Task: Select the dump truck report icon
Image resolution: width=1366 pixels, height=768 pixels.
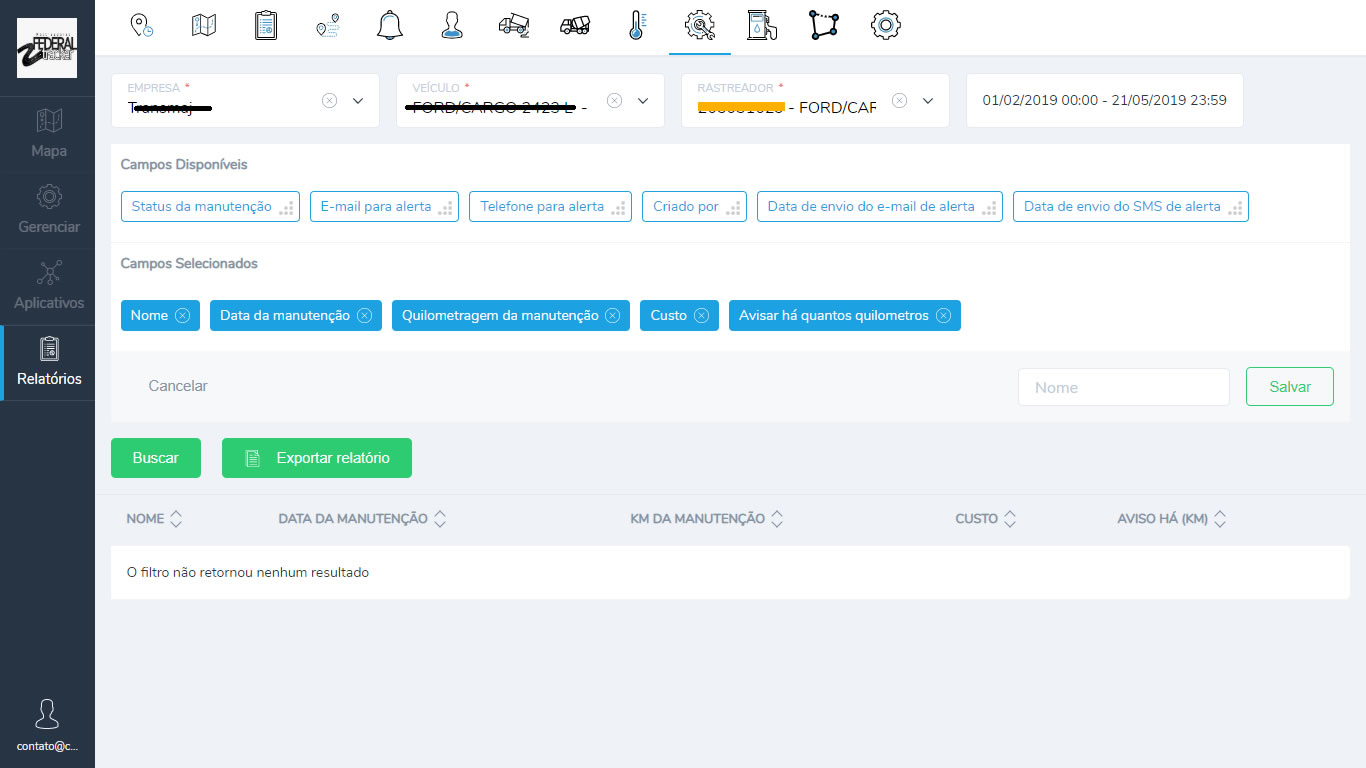Action: (514, 26)
